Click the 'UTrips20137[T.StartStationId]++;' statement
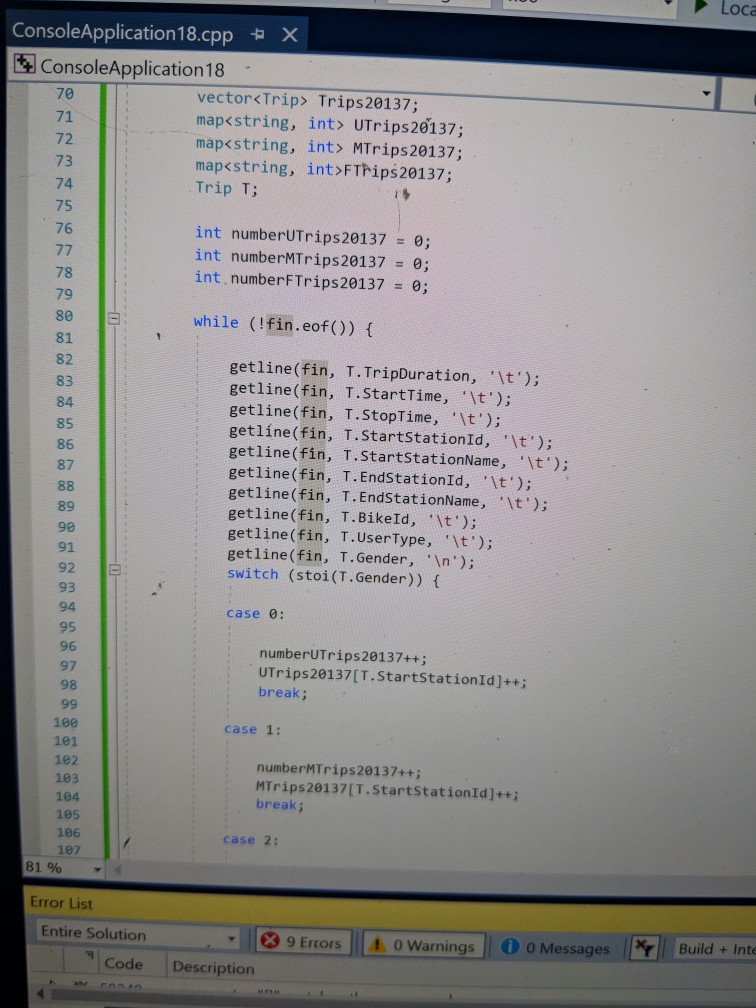 393,677
